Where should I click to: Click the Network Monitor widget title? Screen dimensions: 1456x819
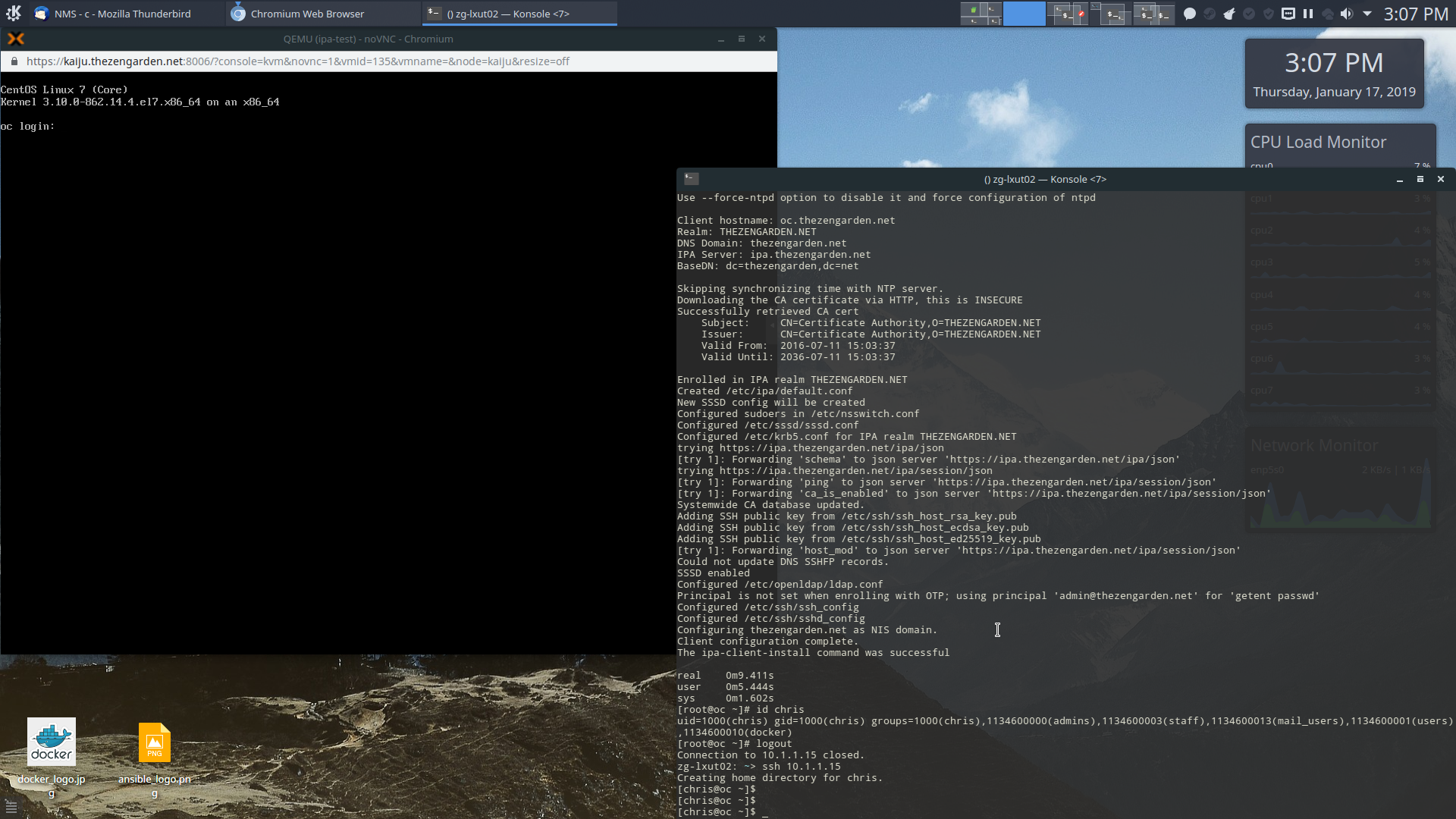1314,445
